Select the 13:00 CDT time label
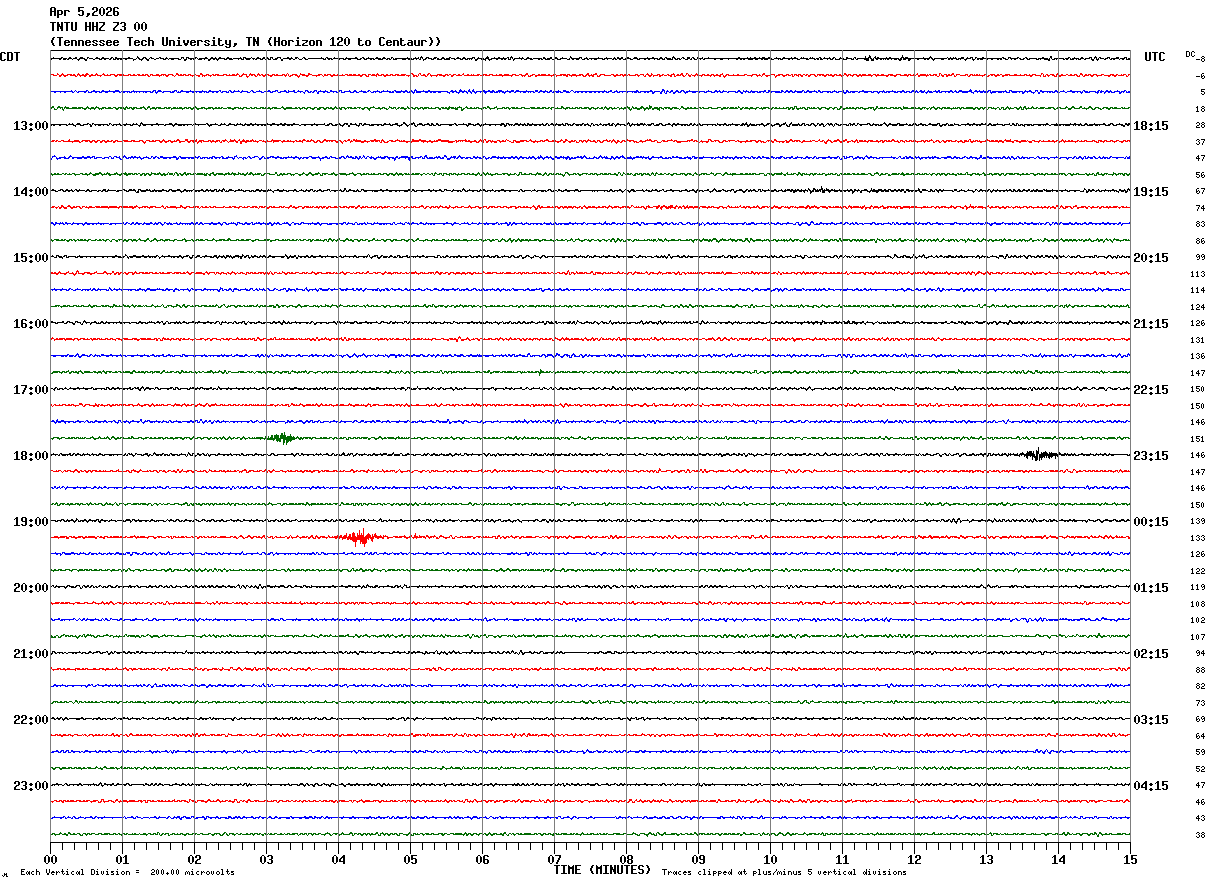1210x886 pixels. (x=30, y=126)
